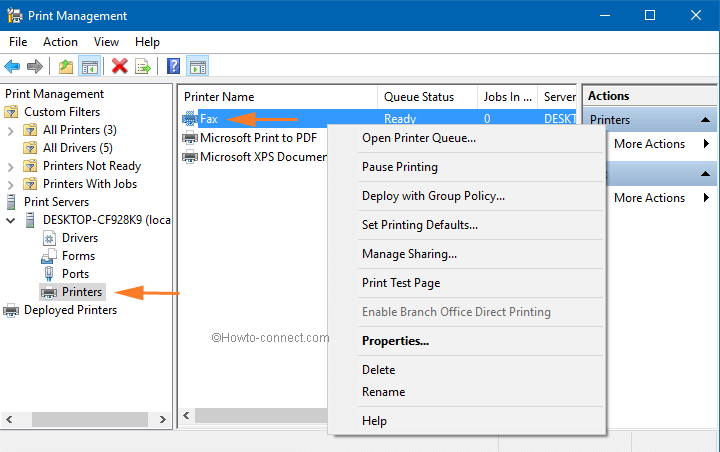Click left arrow of printer list scrollbar
Viewport: 720px width, 452px height.
pyautogui.click(x=186, y=416)
